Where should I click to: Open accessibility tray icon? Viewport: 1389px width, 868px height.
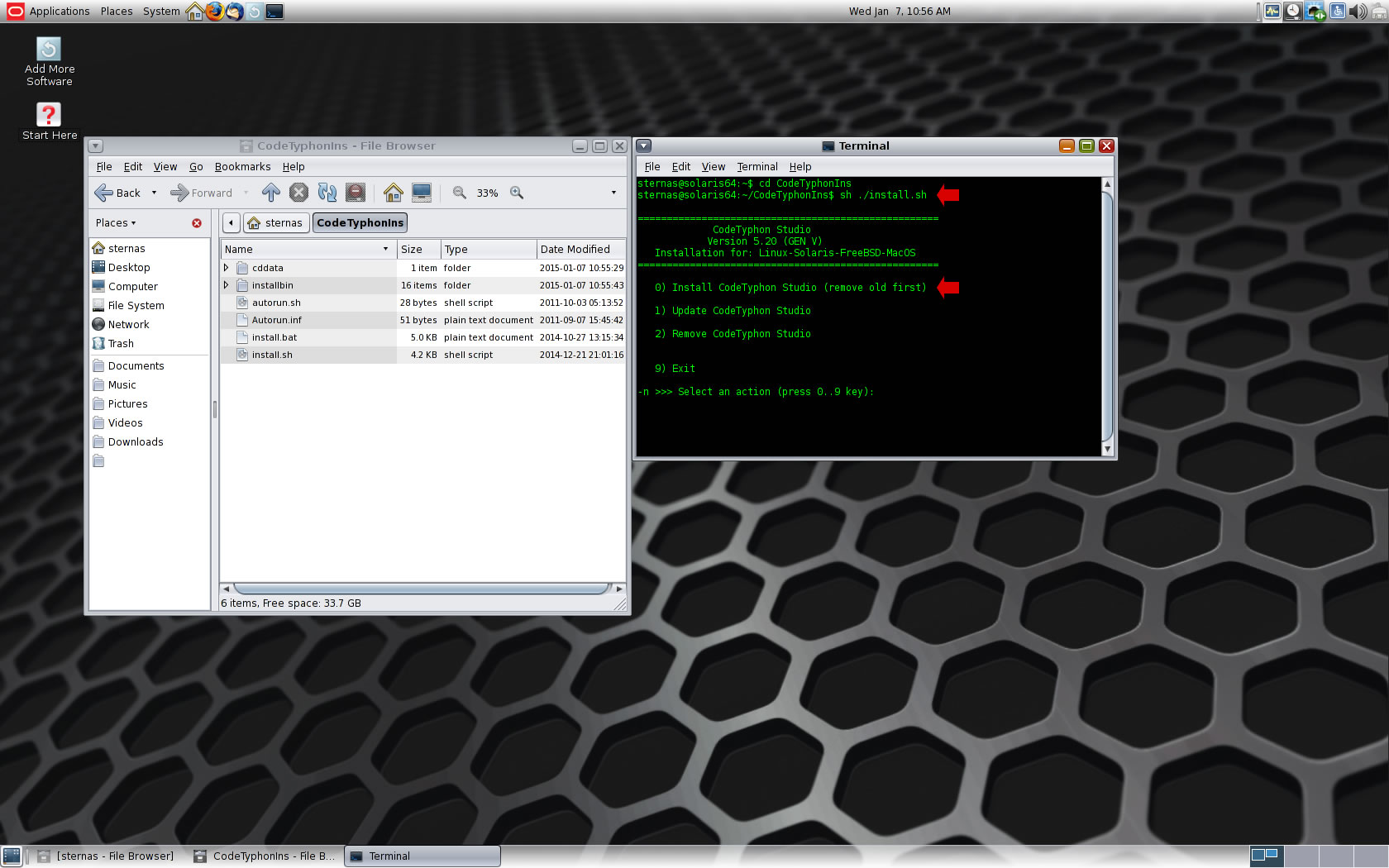click(1337, 12)
